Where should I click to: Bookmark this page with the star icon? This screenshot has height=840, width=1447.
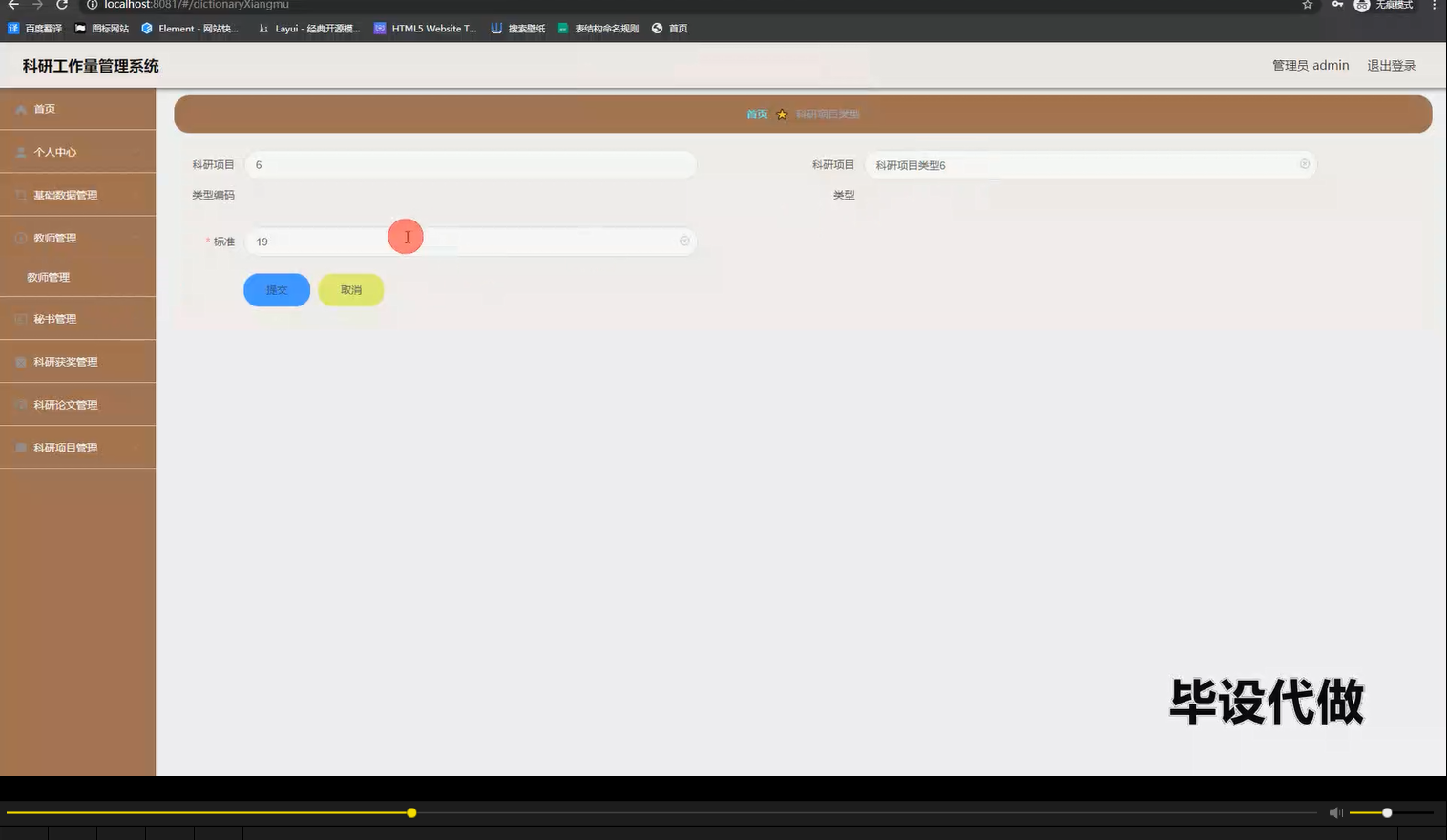(x=1308, y=5)
